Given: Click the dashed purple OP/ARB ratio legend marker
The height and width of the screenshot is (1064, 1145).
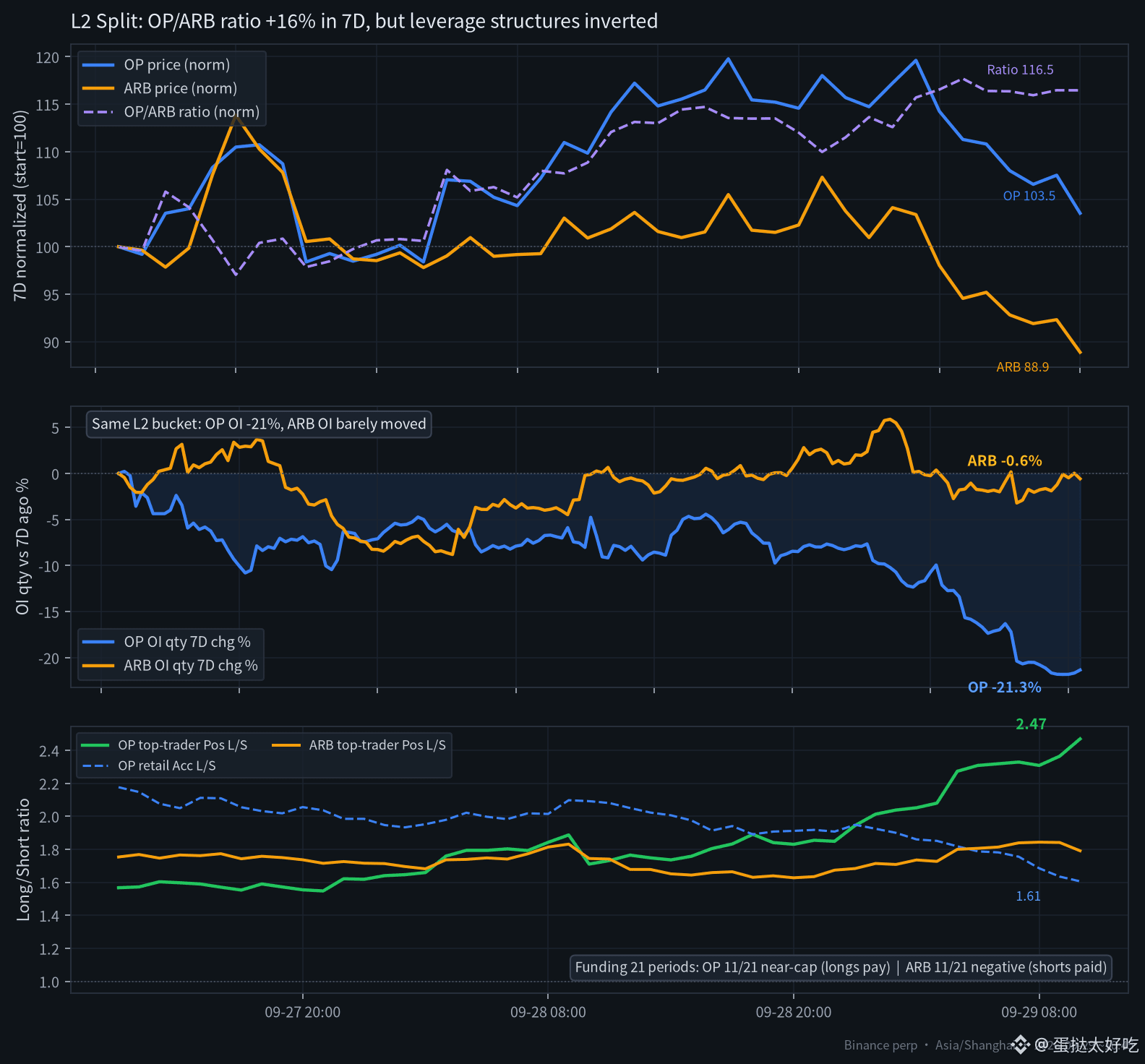Looking at the screenshot, I should coord(98,112).
